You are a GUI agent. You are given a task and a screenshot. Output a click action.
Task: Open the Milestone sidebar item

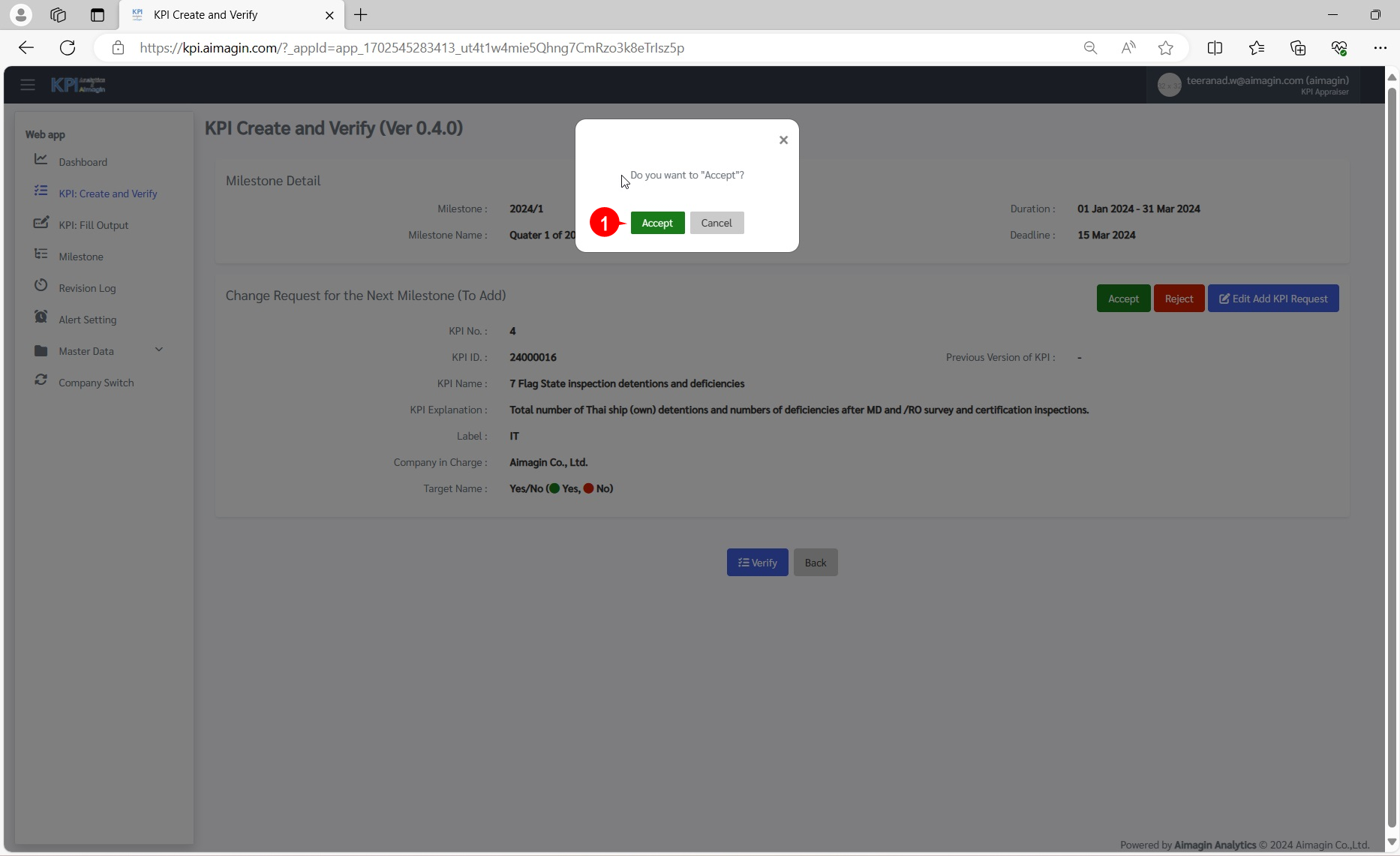click(81, 257)
